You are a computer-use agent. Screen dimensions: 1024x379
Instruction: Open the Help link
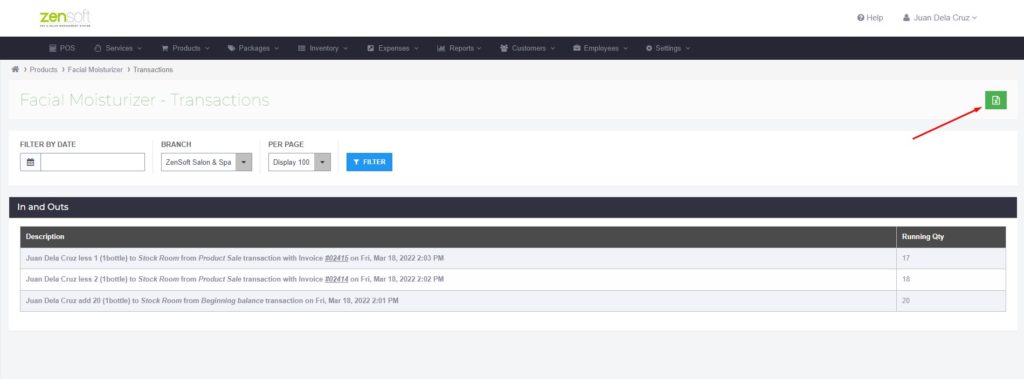point(870,18)
